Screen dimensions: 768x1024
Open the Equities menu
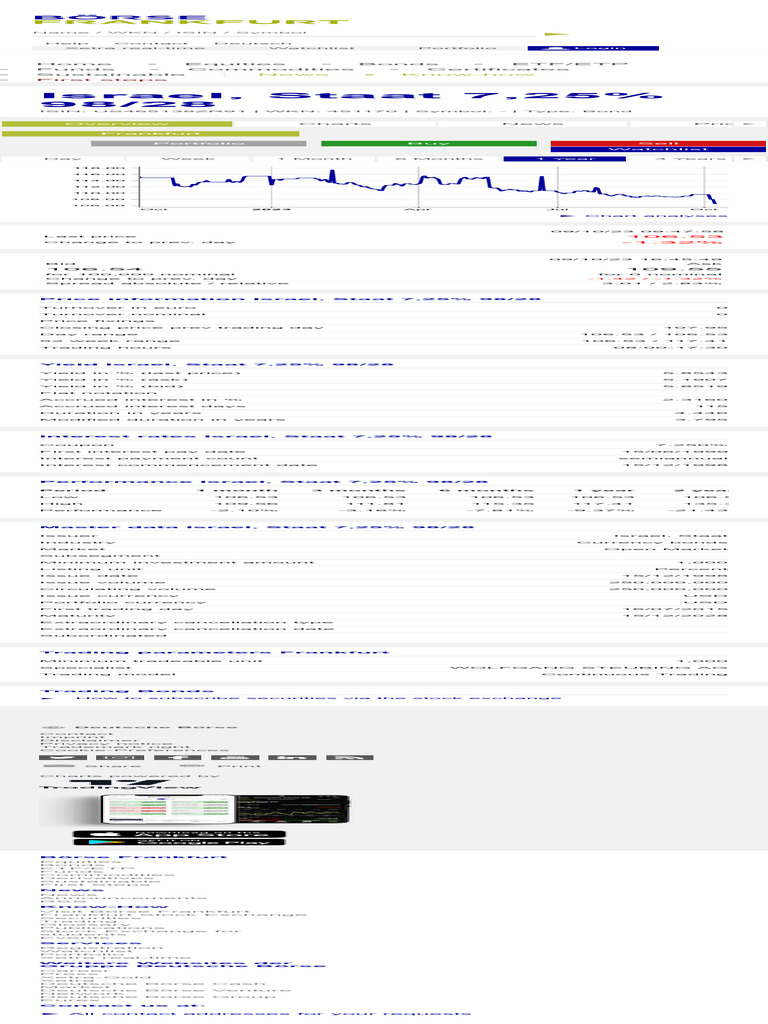(235, 64)
